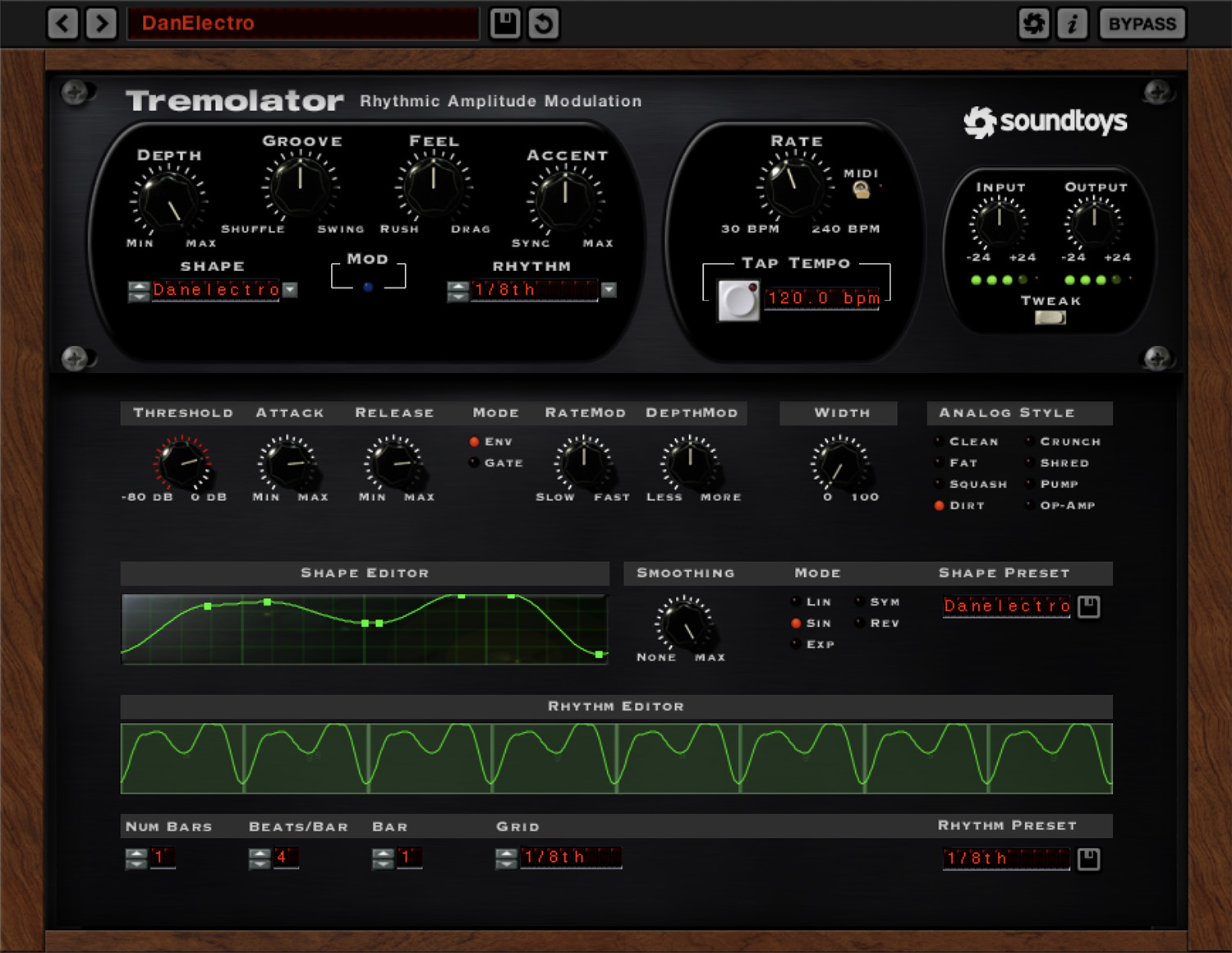Screen dimensions: 1232x953
Task: Go to the previous preset arrow
Action: tap(63, 23)
